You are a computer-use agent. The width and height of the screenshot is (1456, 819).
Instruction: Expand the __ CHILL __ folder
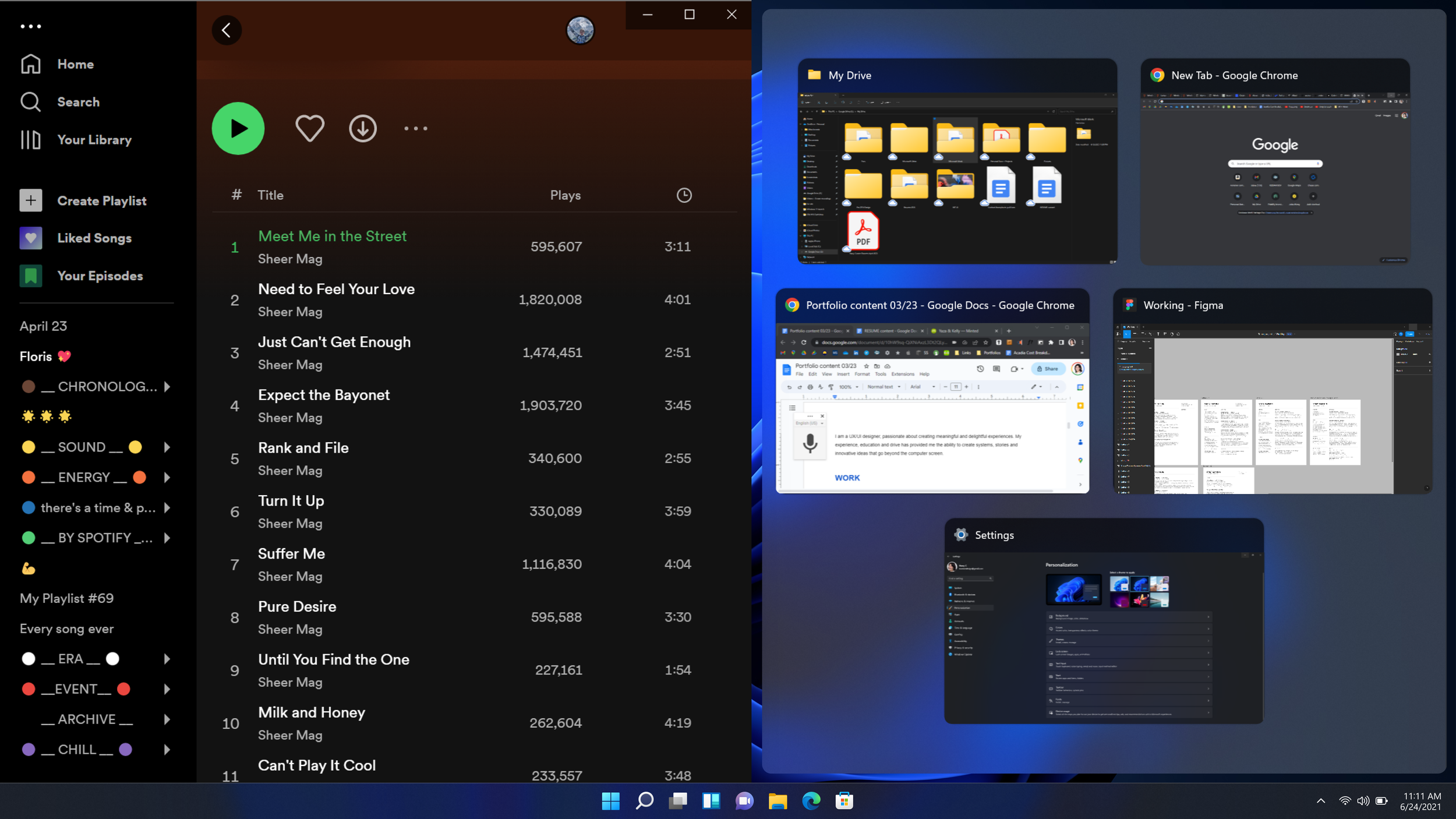167,750
